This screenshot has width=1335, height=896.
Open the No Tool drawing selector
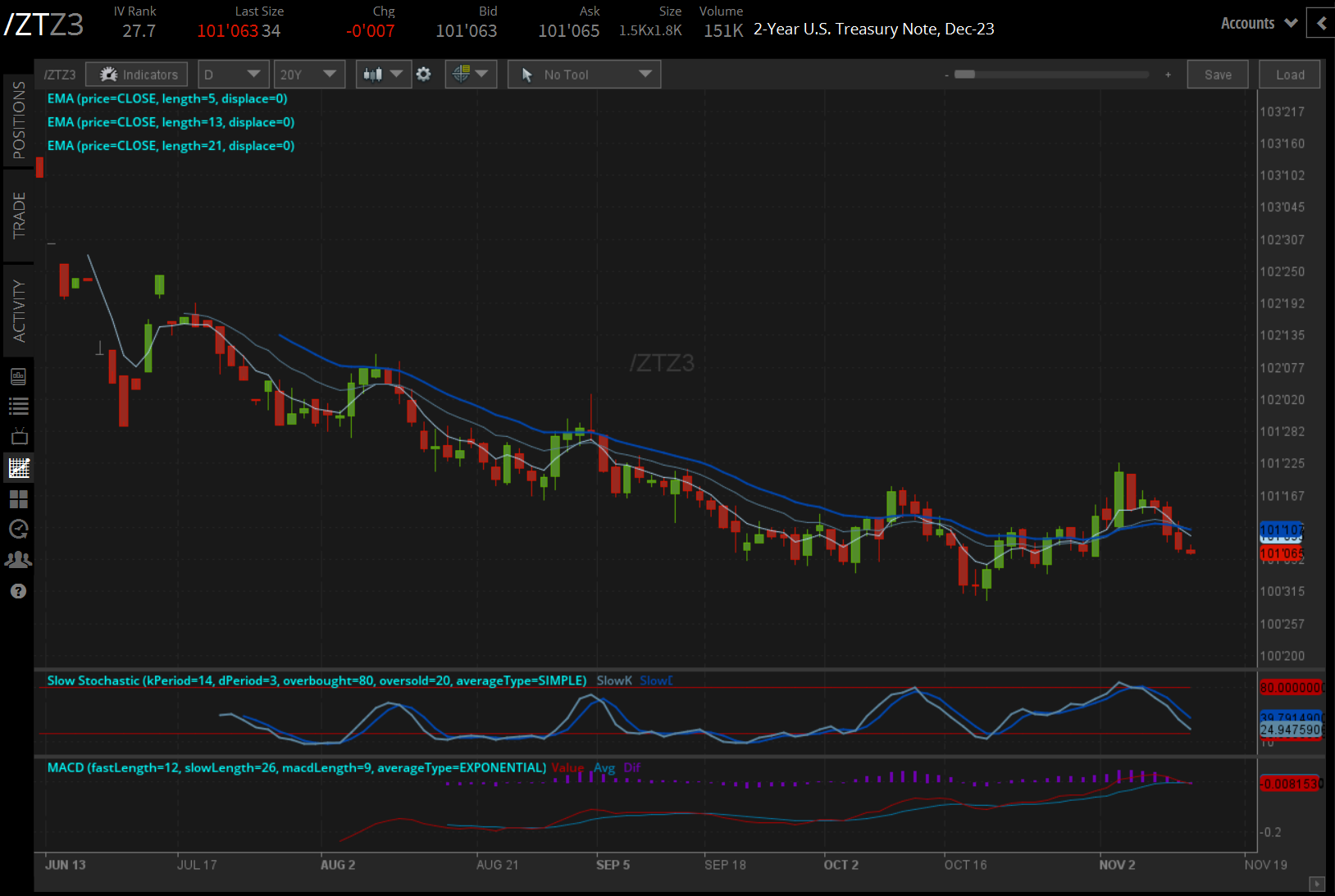point(584,75)
